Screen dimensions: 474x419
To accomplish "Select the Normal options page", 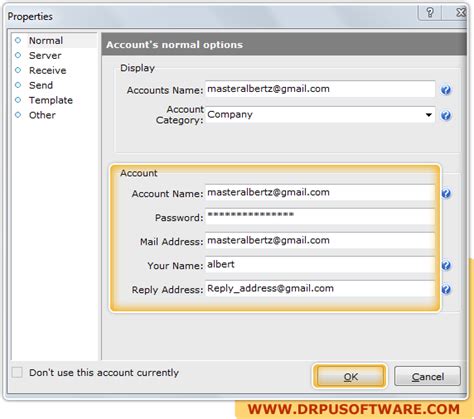I will [46, 41].
